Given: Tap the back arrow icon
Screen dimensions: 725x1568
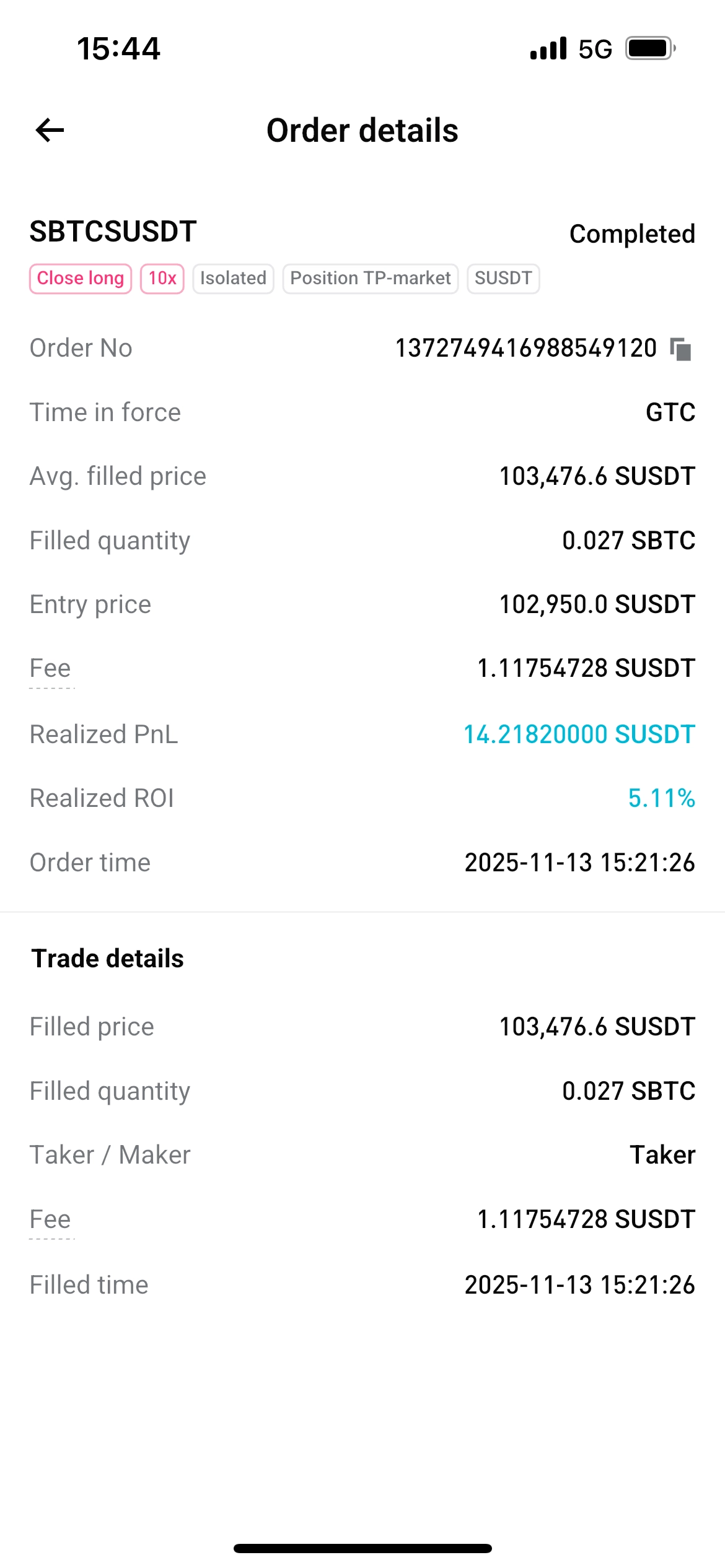Looking at the screenshot, I should (50, 130).
